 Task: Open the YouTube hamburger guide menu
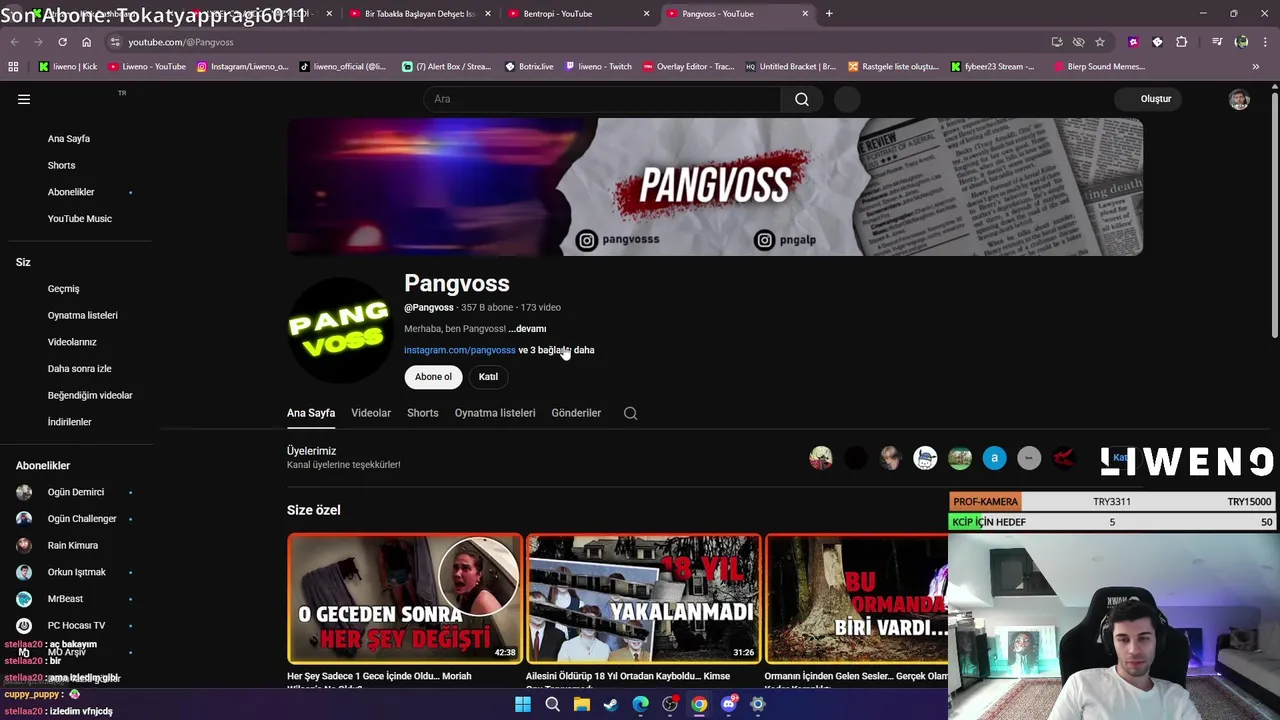click(x=24, y=99)
